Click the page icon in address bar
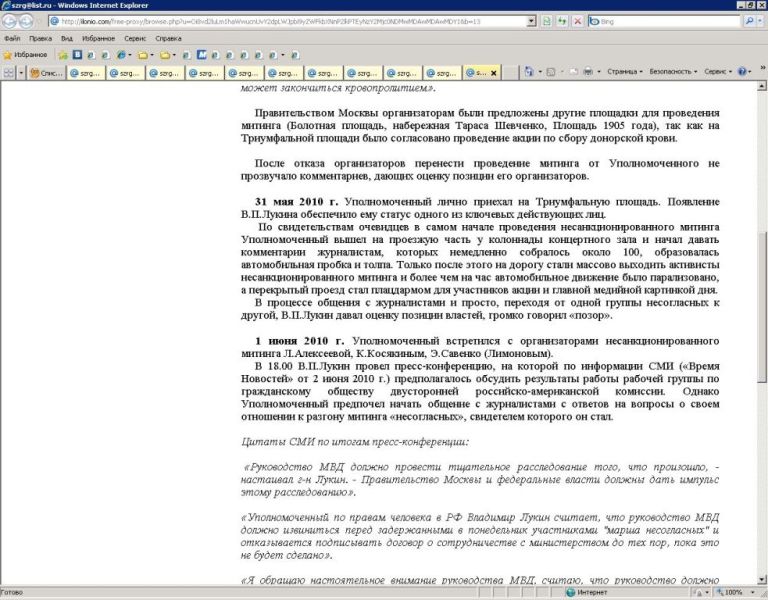Viewport: 768px width, 600px height. click(54, 21)
